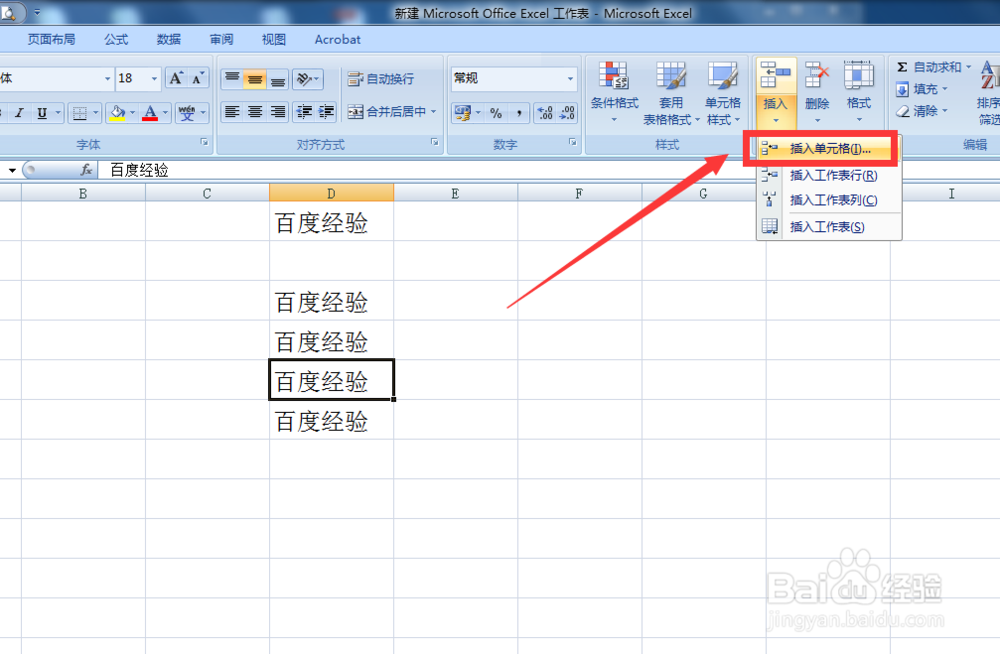Set middle vertical alignment

[x=254, y=78]
